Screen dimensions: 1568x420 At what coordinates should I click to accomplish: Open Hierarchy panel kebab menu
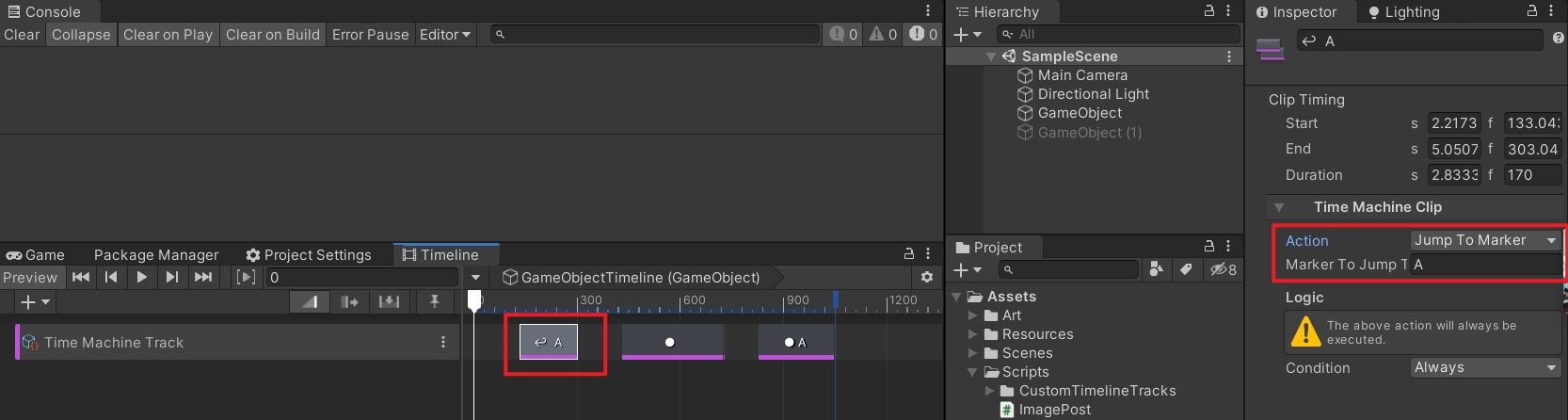click(1228, 11)
